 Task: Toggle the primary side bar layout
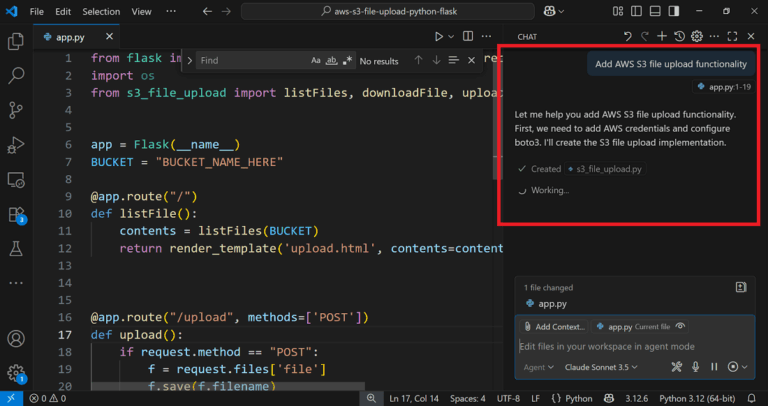pyautogui.click(x=636, y=11)
